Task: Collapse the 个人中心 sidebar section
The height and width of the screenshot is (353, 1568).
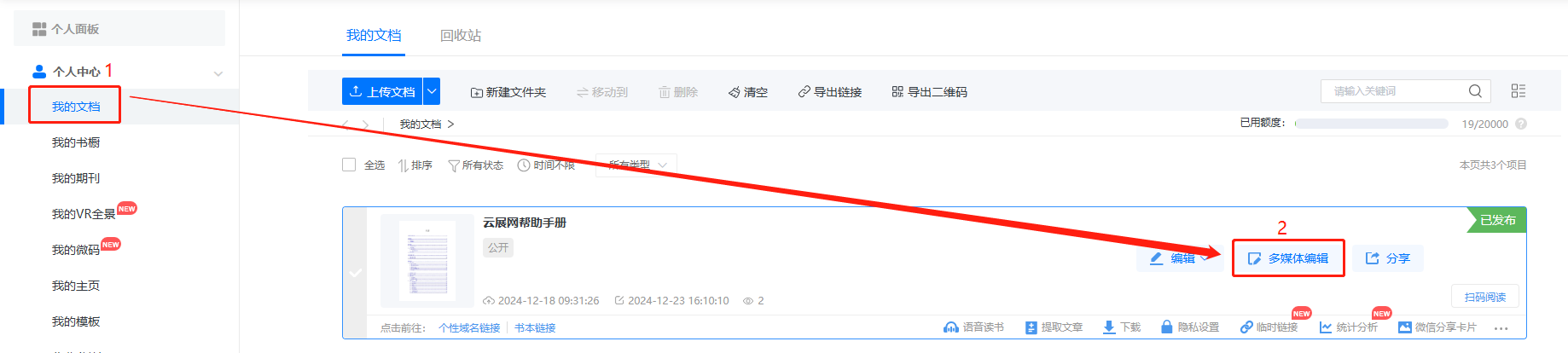Action: click(218, 73)
